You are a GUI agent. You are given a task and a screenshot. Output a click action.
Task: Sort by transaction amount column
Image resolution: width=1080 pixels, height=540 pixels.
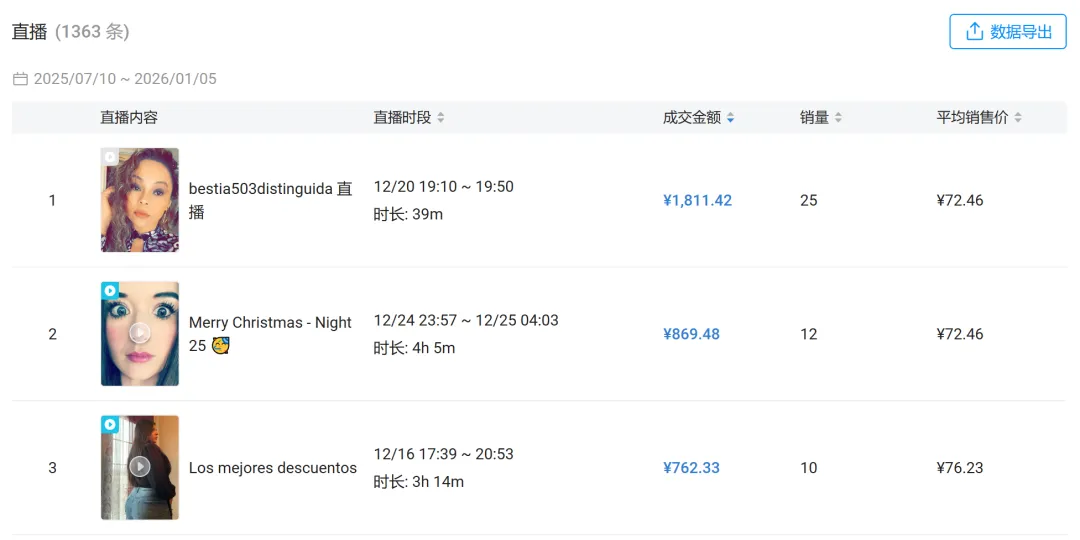[730, 118]
